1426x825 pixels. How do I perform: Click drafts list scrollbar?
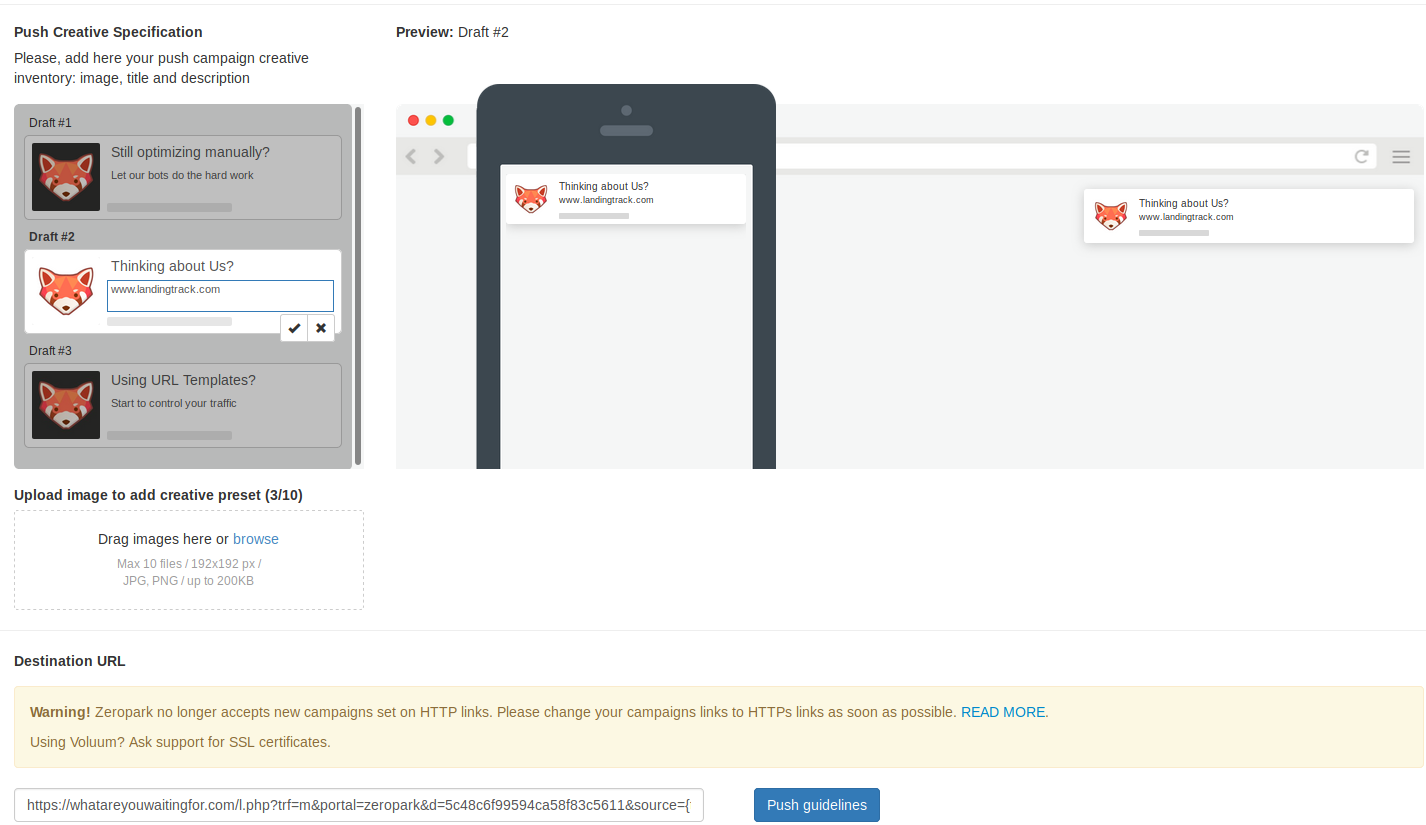pos(358,285)
